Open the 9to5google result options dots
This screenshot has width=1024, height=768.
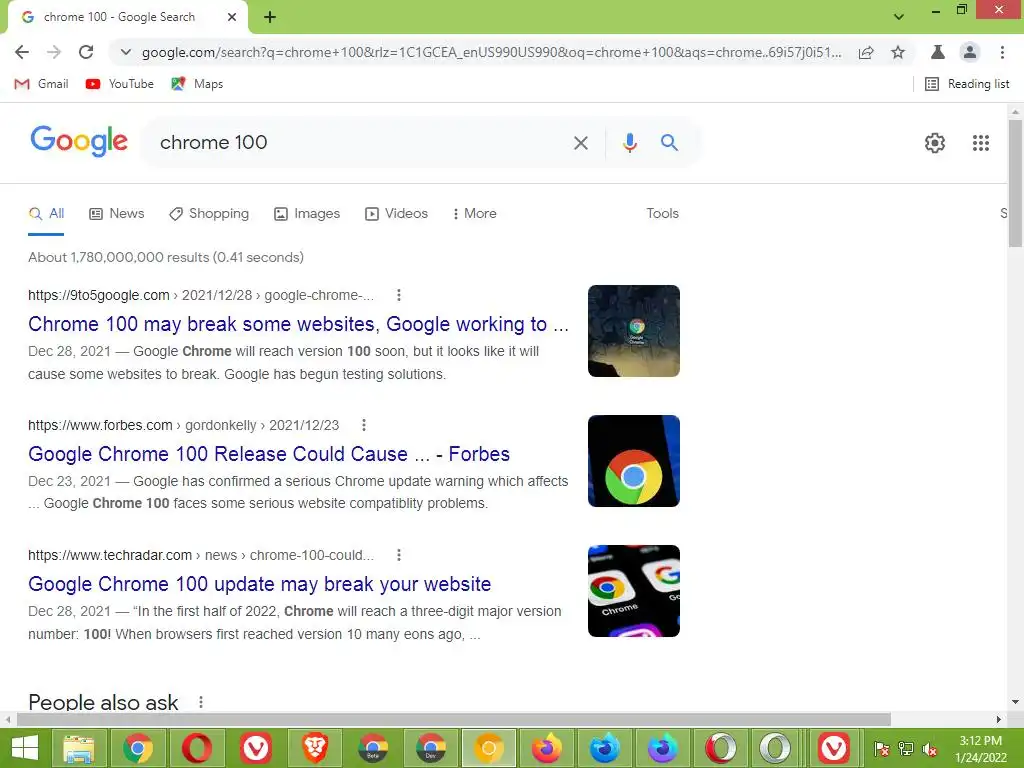398,295
